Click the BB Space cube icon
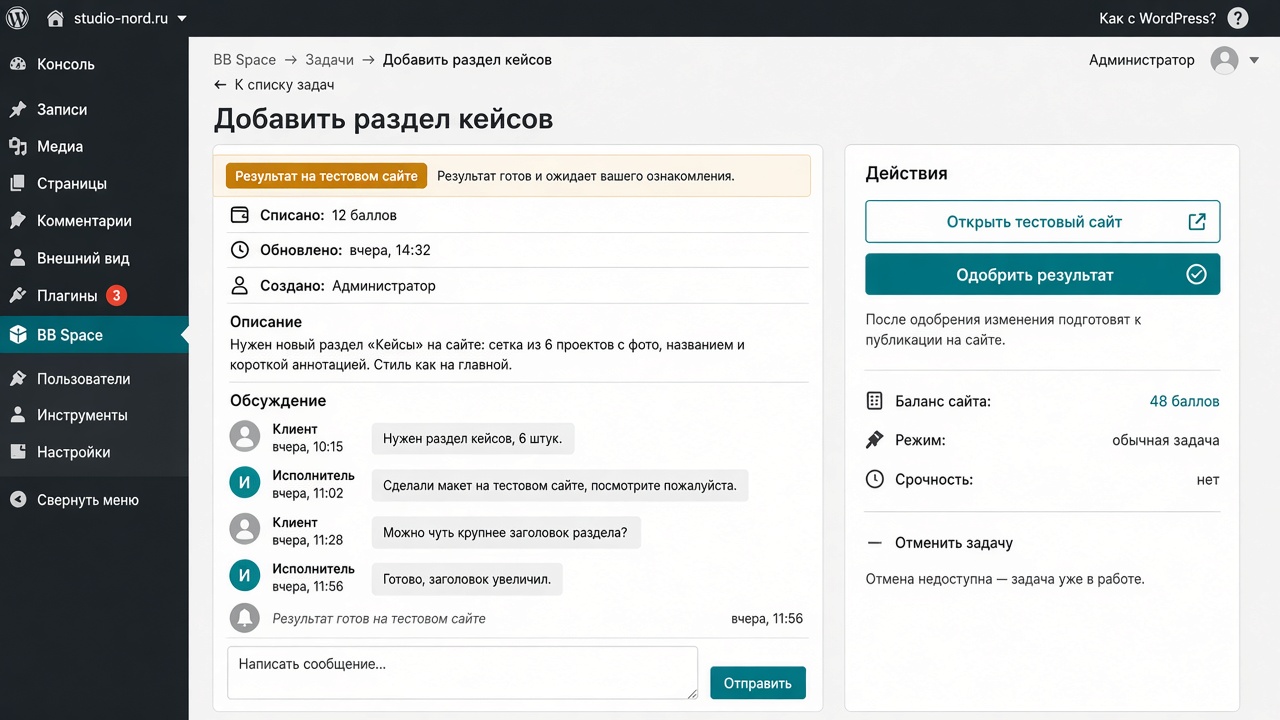1280x720 pixels. 18,335
